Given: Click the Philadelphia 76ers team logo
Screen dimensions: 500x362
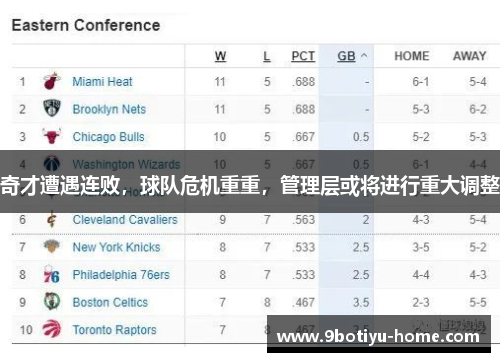Looking at the screenshot, I should [x=51, y=274].
